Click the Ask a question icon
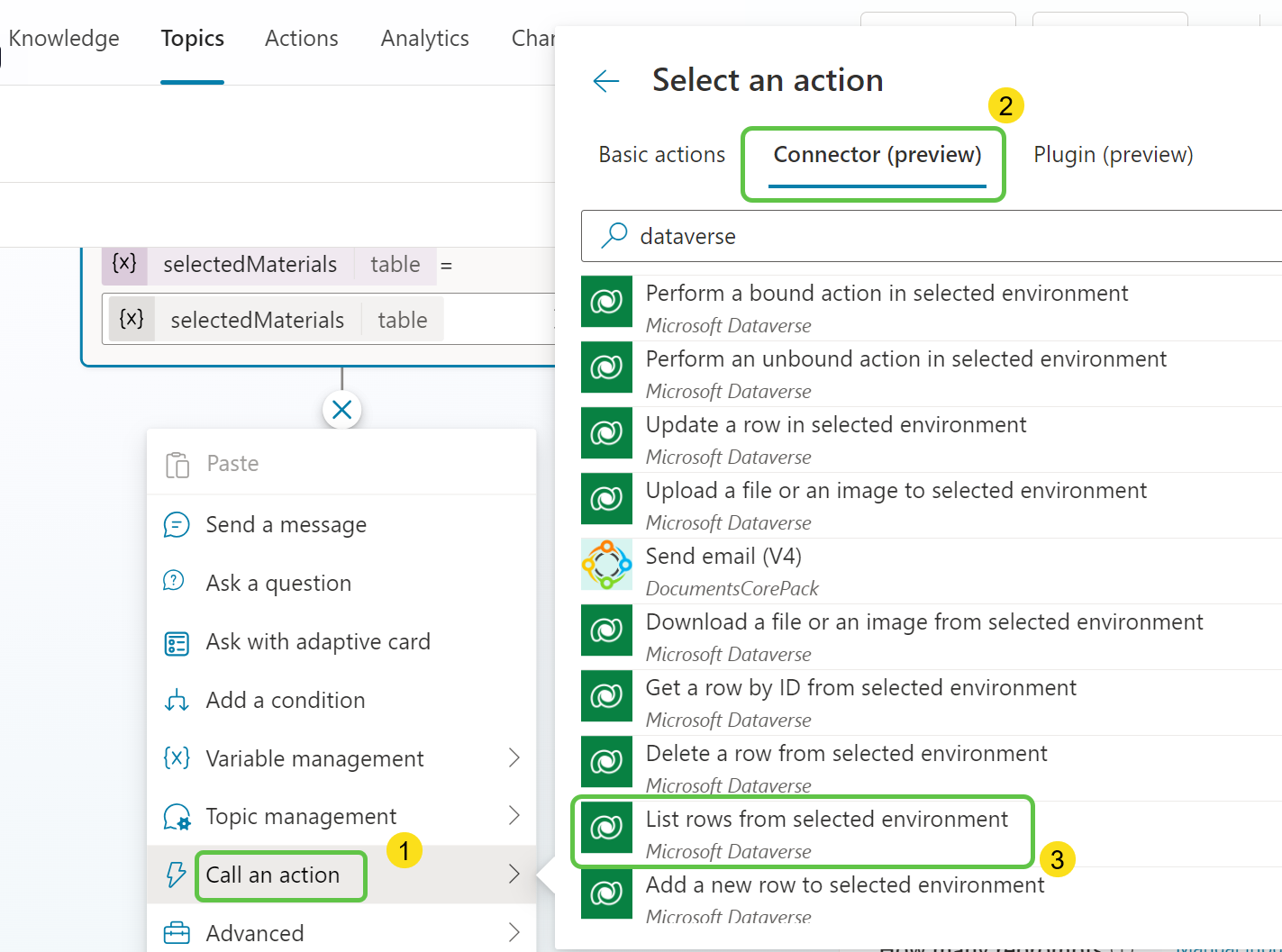 (174, 582)
